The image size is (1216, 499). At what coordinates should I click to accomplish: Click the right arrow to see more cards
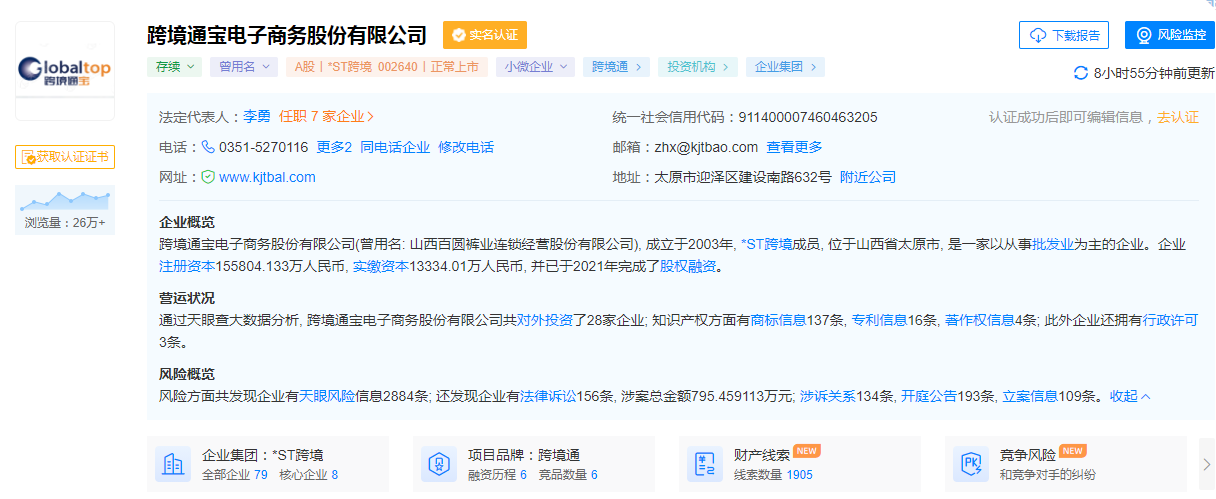[x=1206, y=464]
